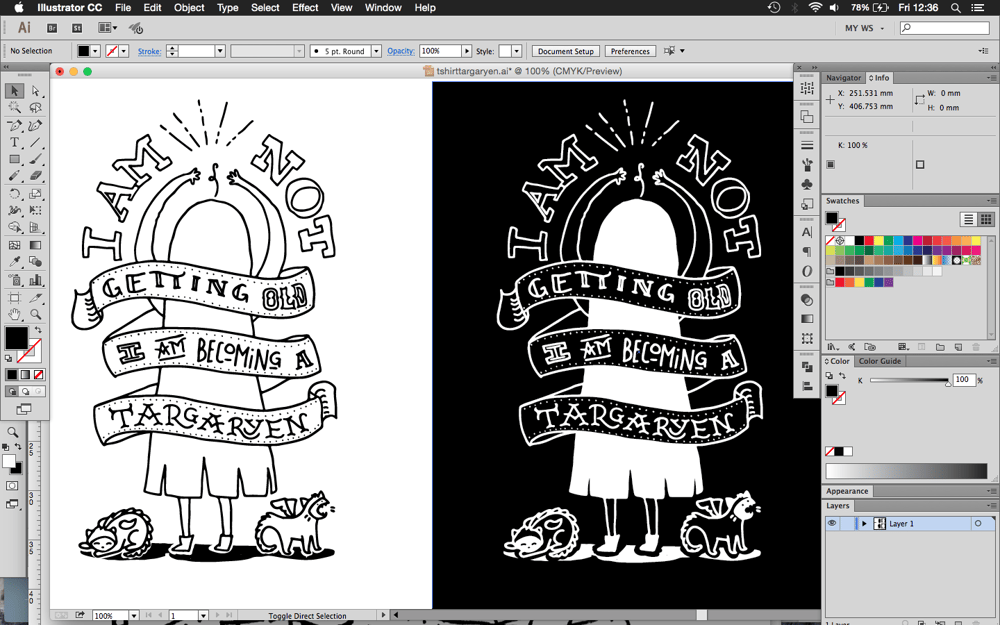Click the Document Setup button
Viewport: 1000px width, 625px height.
[566, 51]
